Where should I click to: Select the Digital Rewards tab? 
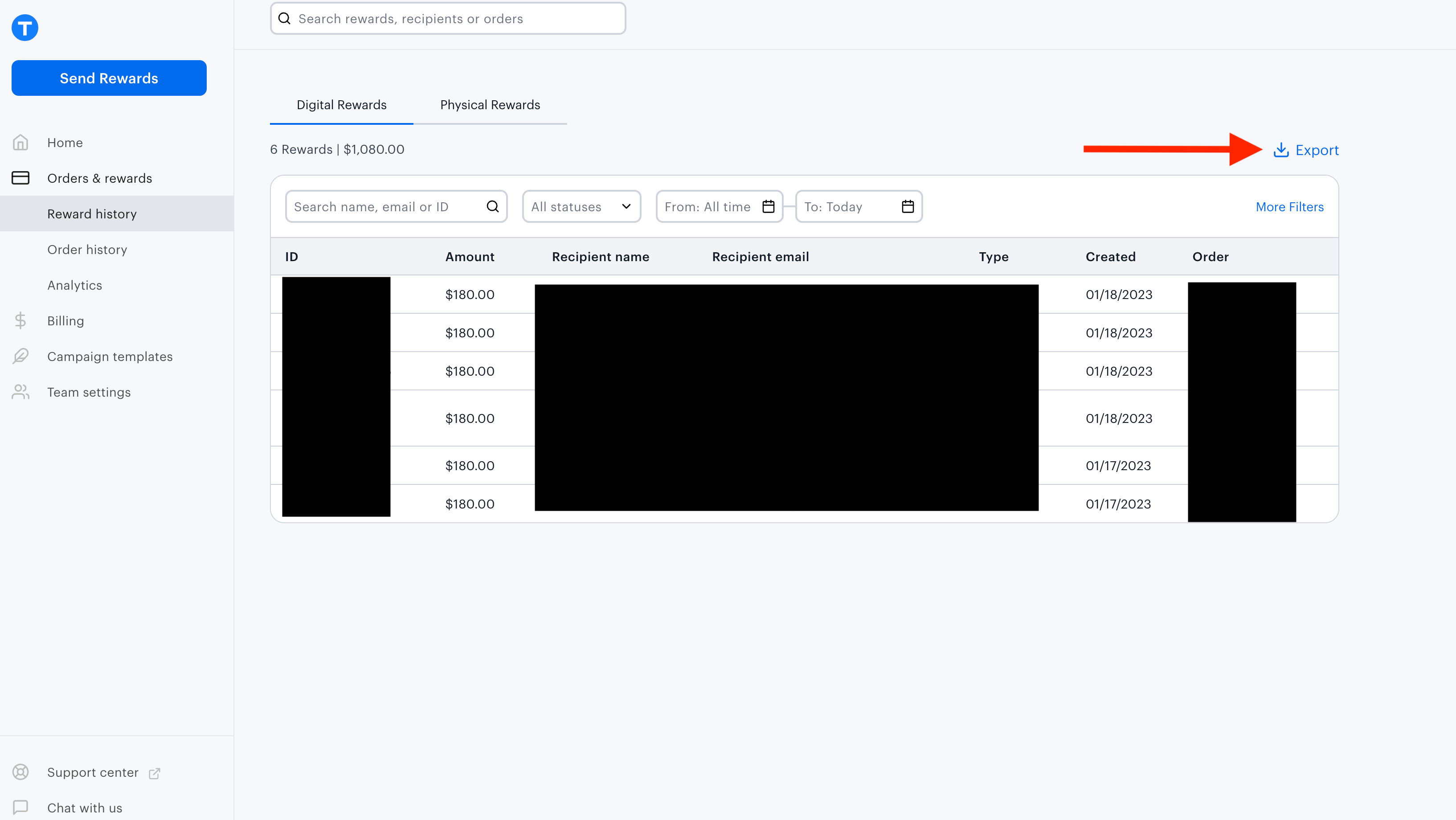point(341,105)
